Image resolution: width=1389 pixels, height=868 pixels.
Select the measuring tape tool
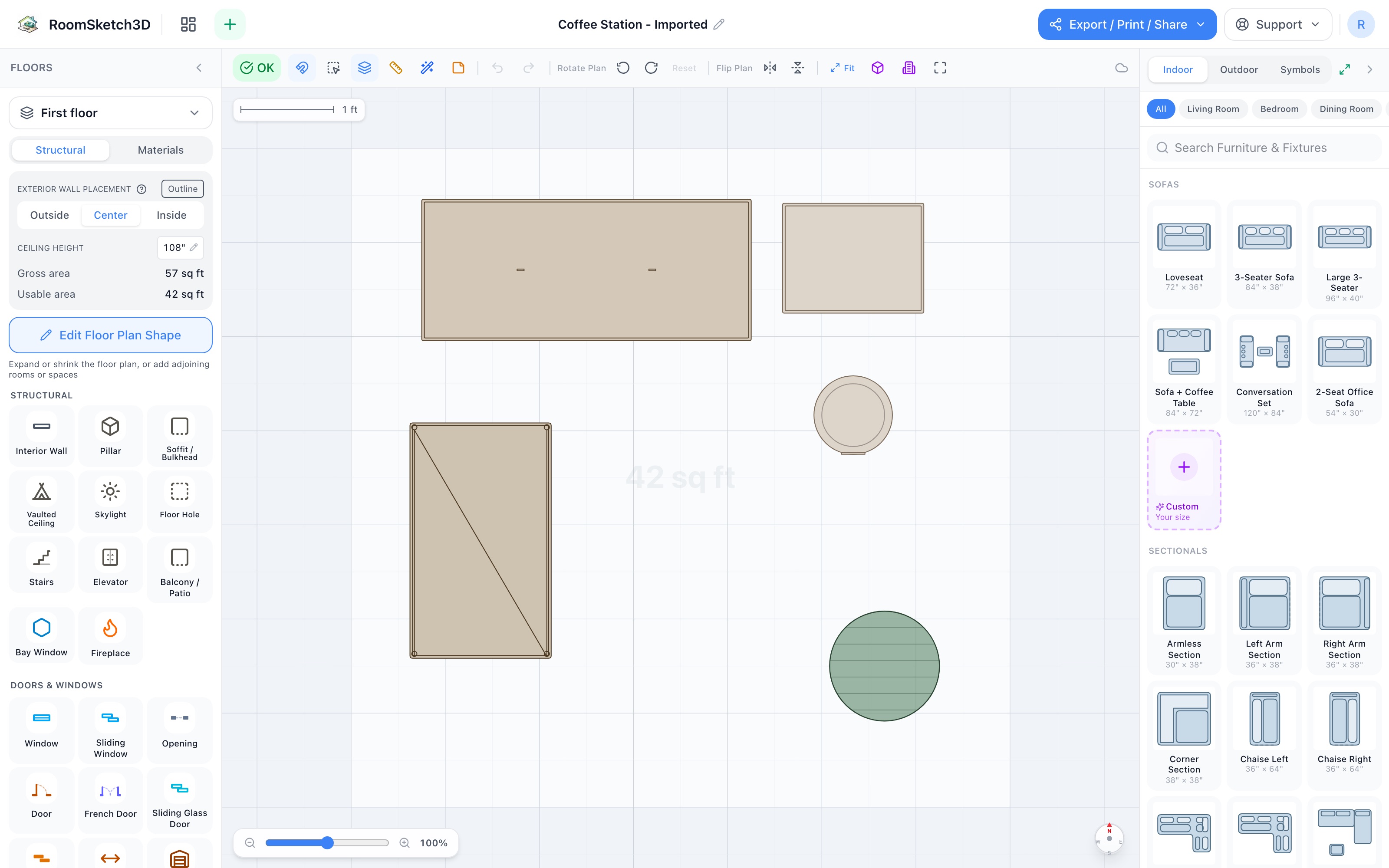pyautogui.click(x=395, y=68)
